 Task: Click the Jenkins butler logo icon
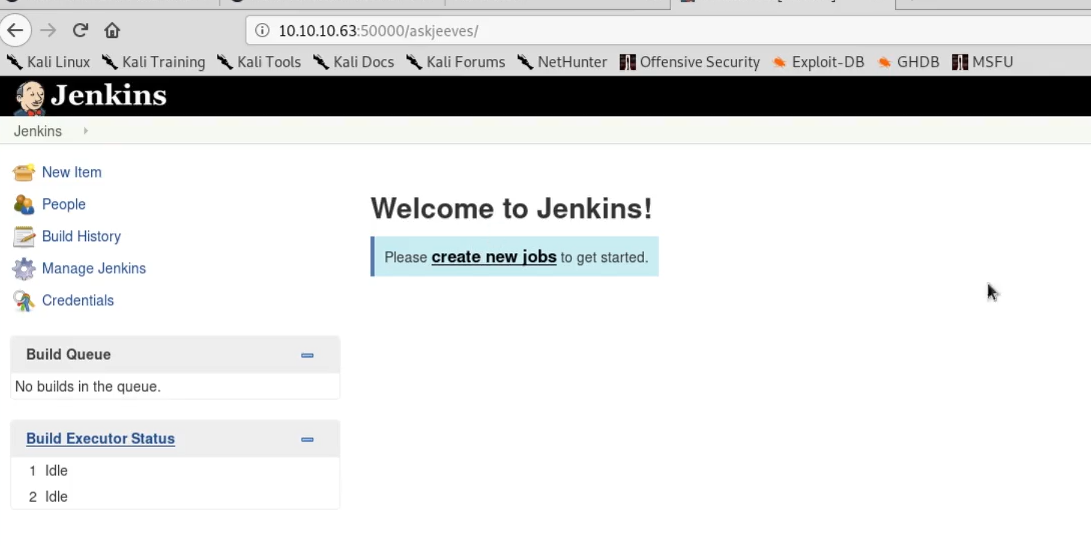(x=30, y=97)
